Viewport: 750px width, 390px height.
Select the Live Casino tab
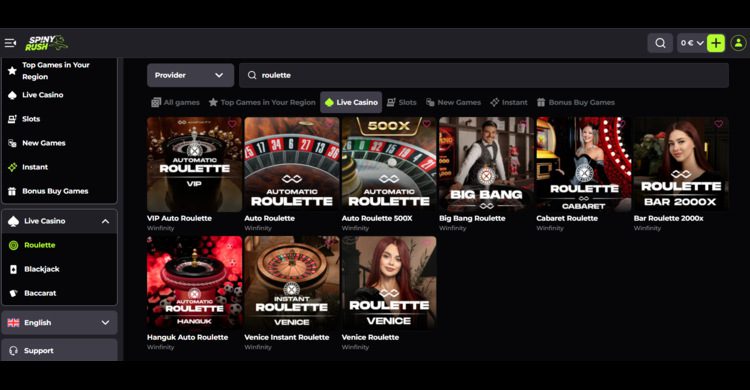tap(351, 102)
